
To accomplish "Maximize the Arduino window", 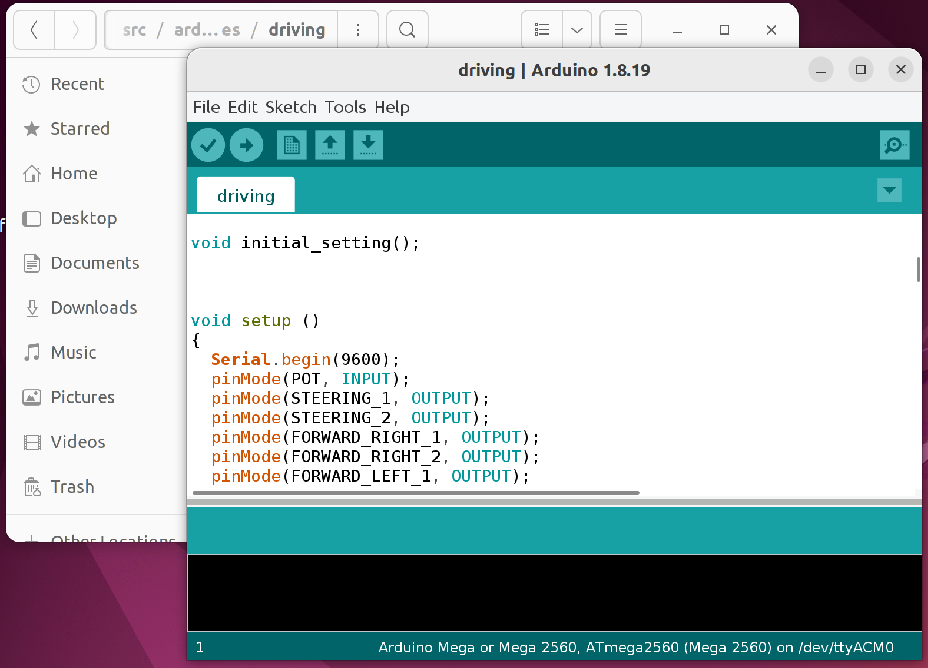I will coord(861,70).
